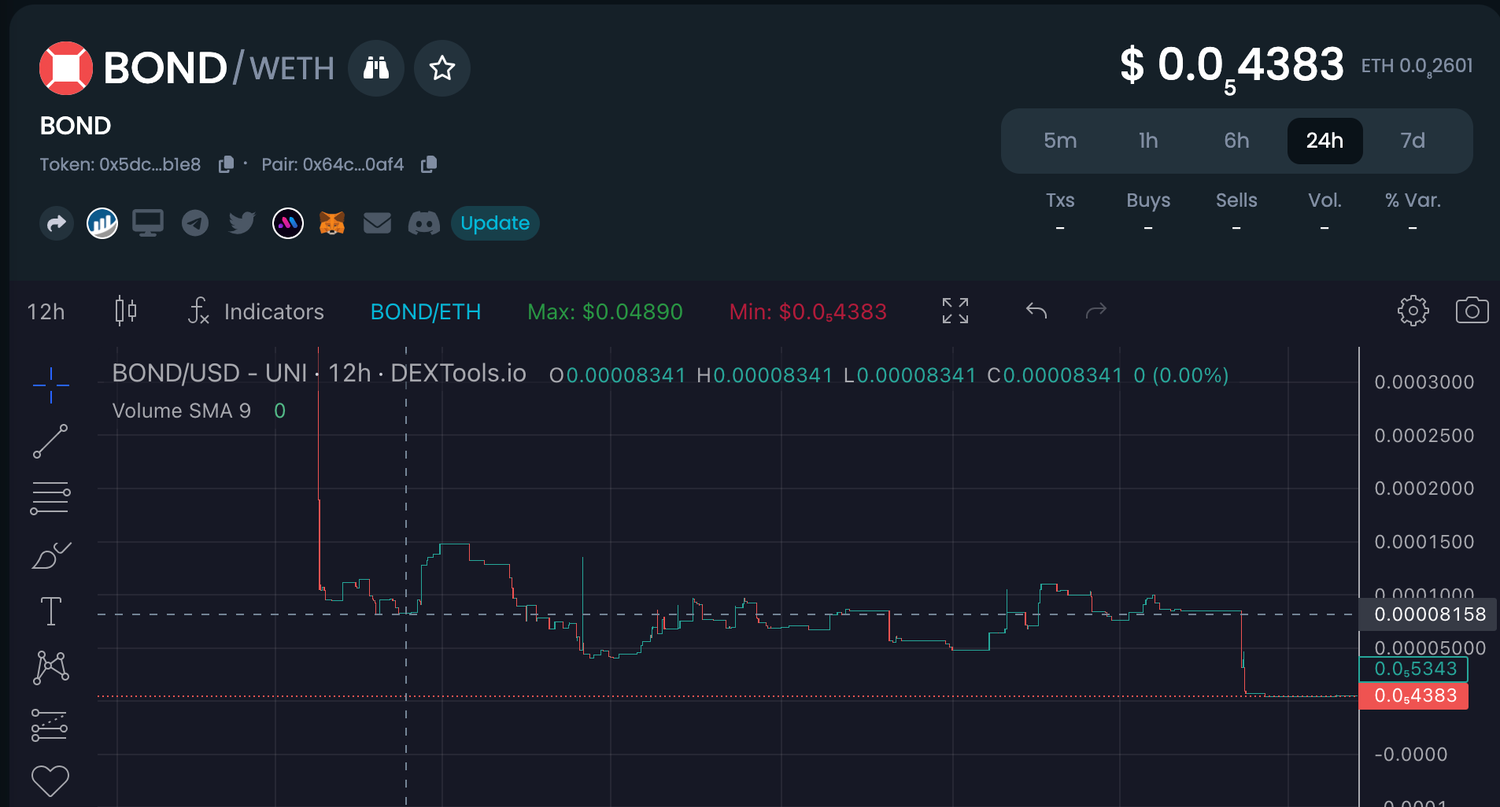Click the 0.00008158 price axis label
This screenshot has height=807, width=1500.
(x=1429, y=614)
